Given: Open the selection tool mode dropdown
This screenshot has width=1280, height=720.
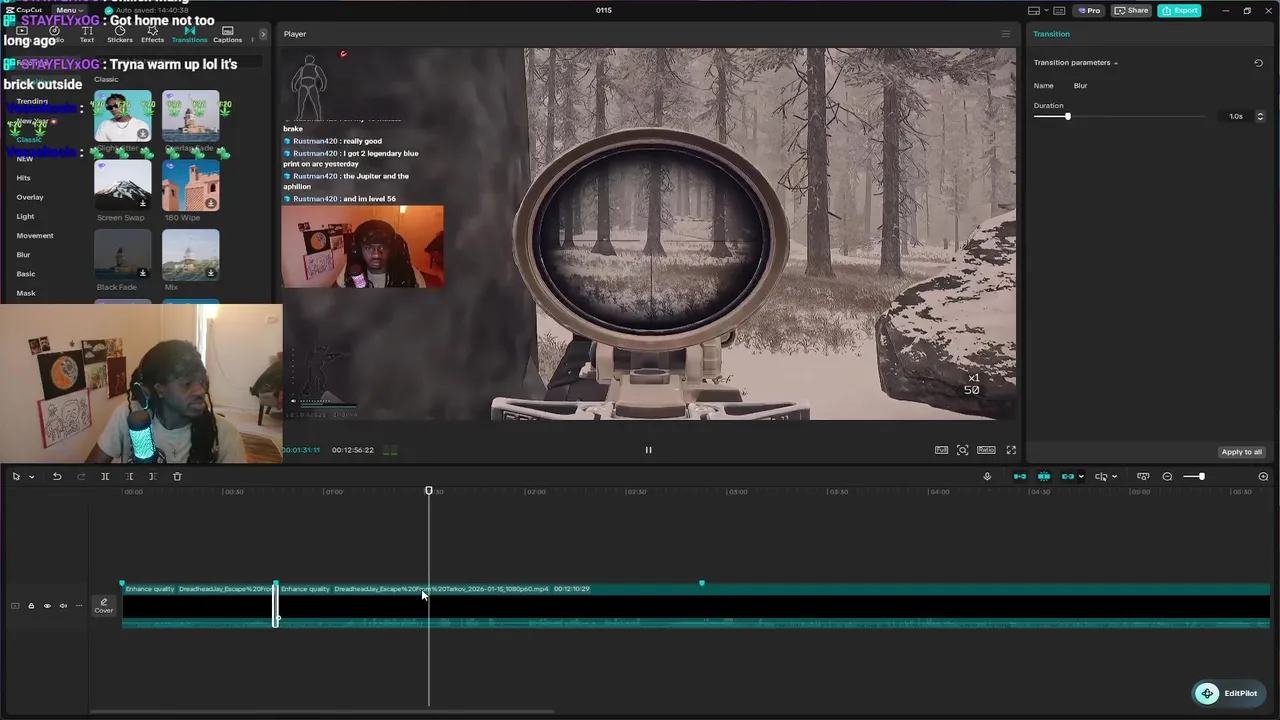Looking at the screenshot, I should click(x=31, y=477).
